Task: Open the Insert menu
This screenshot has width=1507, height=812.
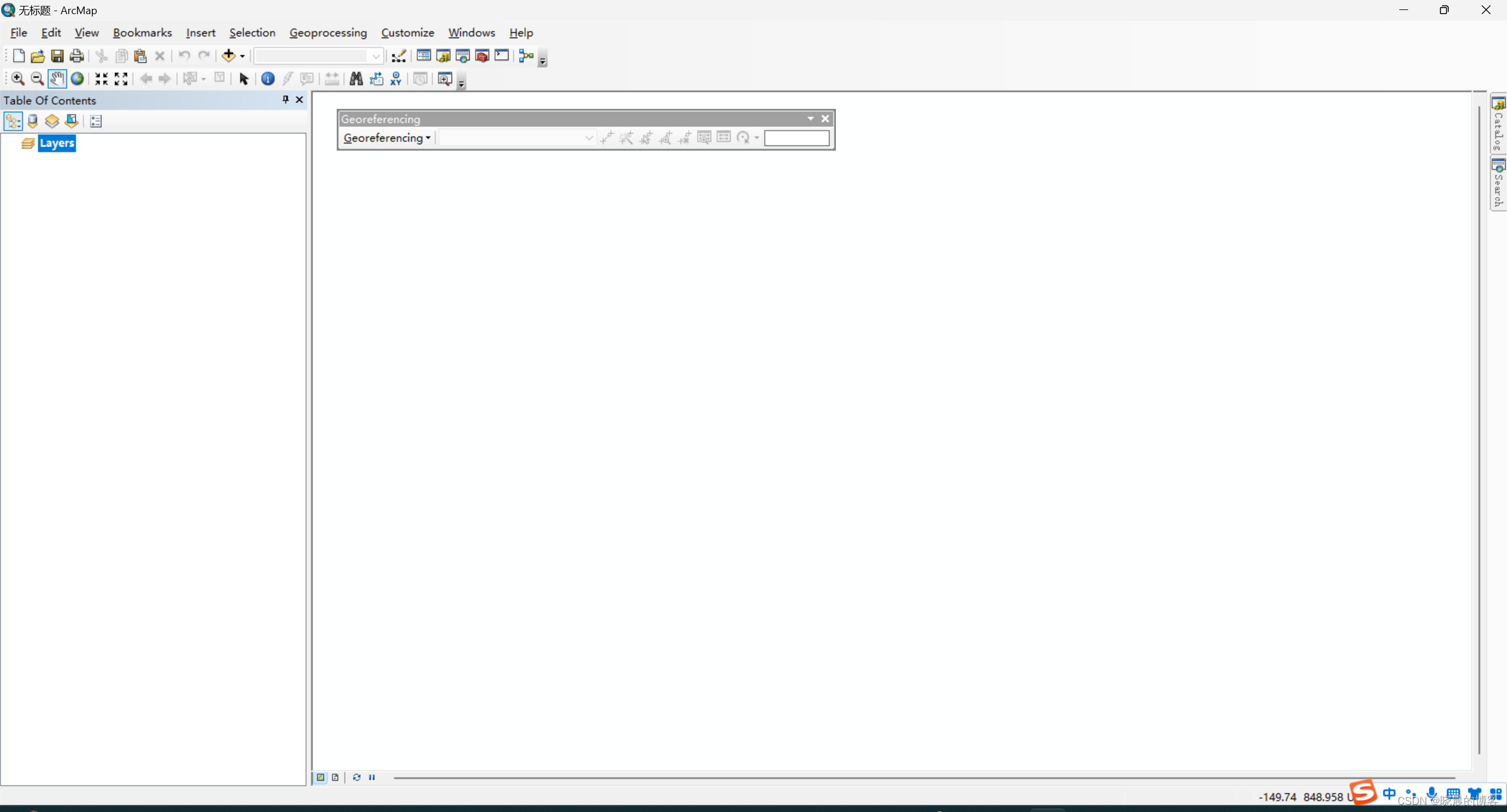Action: (201, 33)
